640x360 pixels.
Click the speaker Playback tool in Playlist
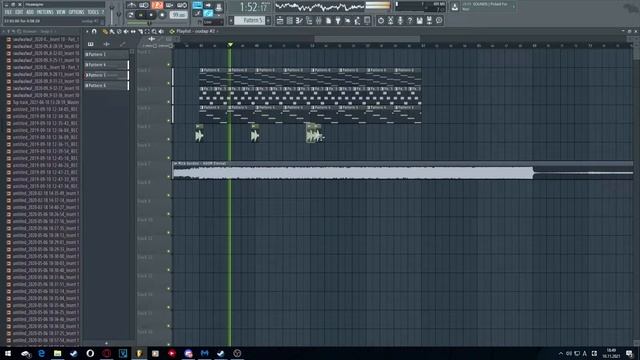(x=161, y=31)
